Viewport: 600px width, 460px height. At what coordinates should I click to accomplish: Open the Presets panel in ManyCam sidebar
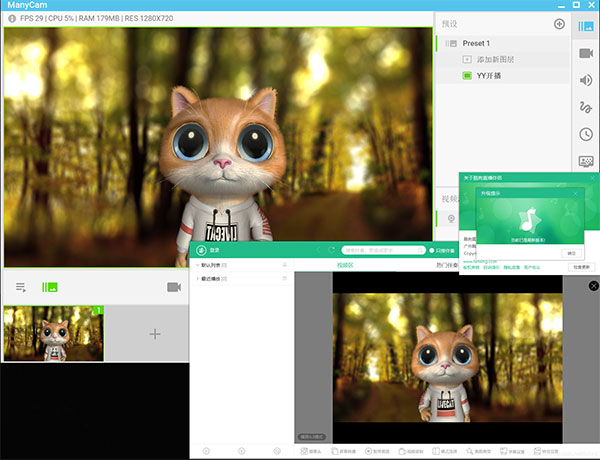[585, 26]
